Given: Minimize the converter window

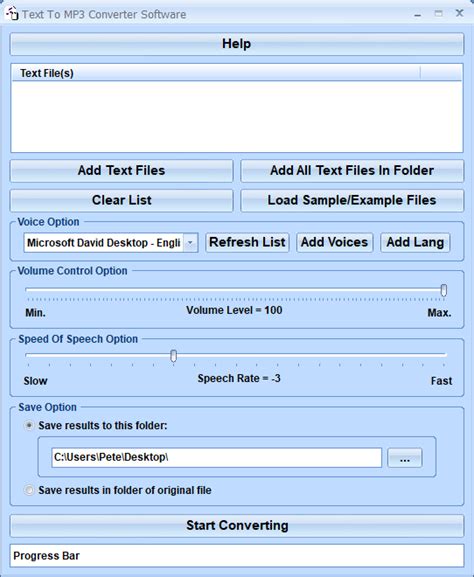Looking at the screenshot, I should tap(417, 15).
